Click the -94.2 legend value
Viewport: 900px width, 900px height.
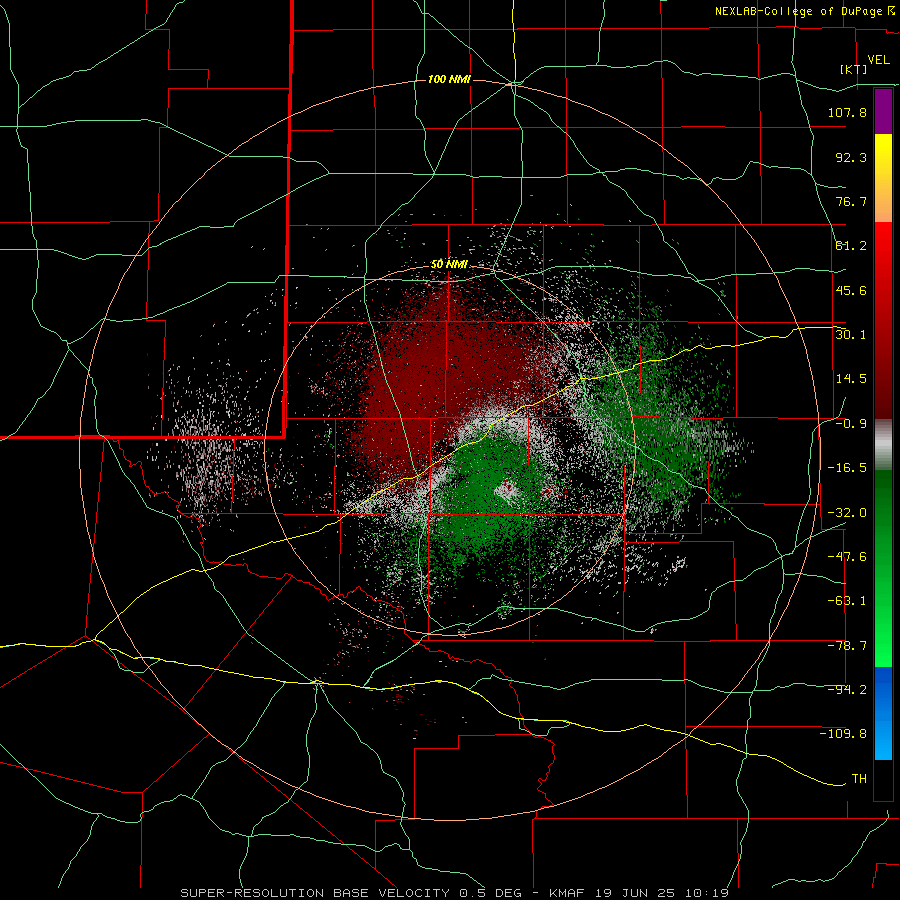click(x=847, y=690)
